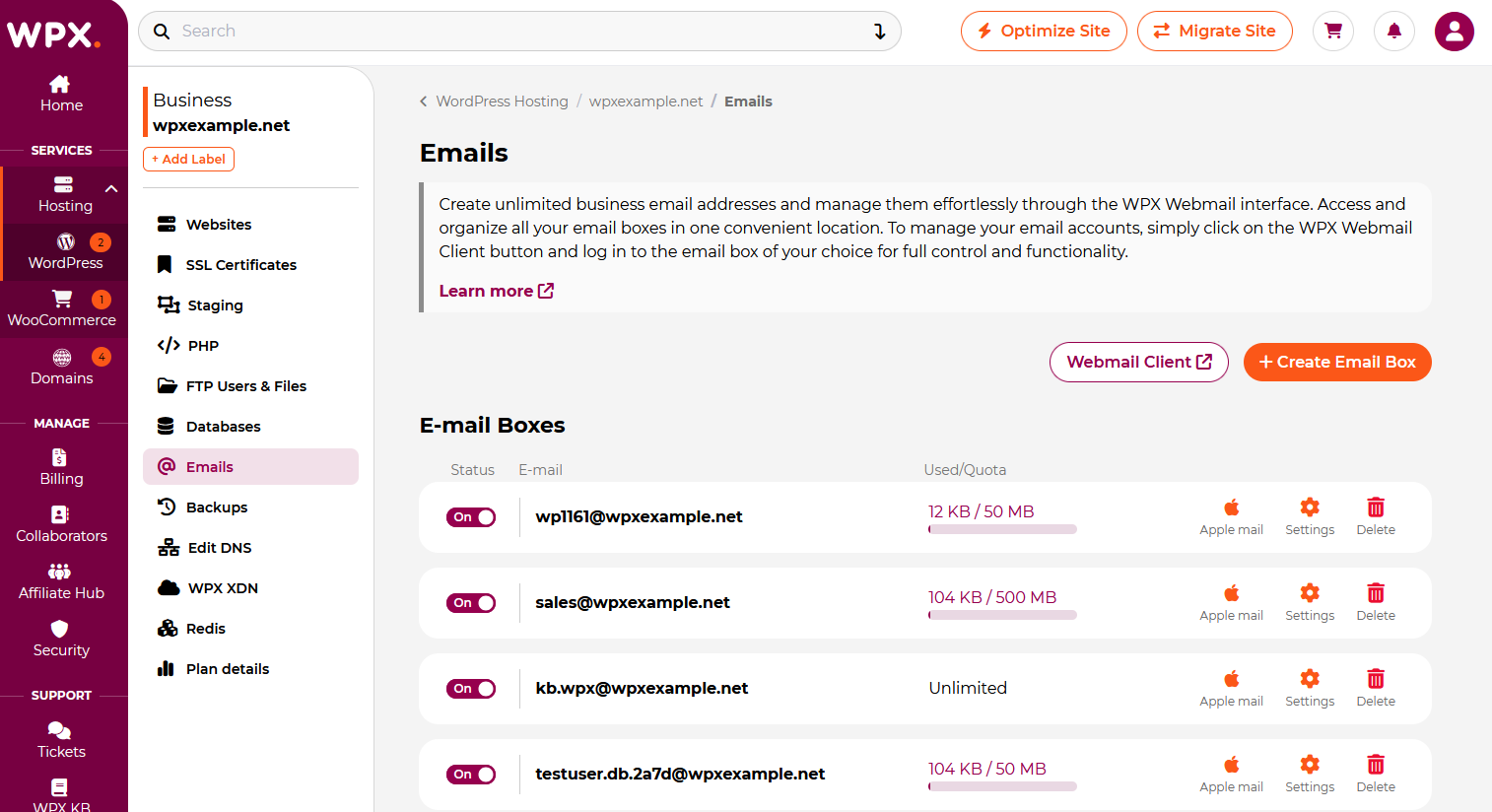Click the search magnifier icon
This screenshot has height=812, width=1492.
[162, 32]
